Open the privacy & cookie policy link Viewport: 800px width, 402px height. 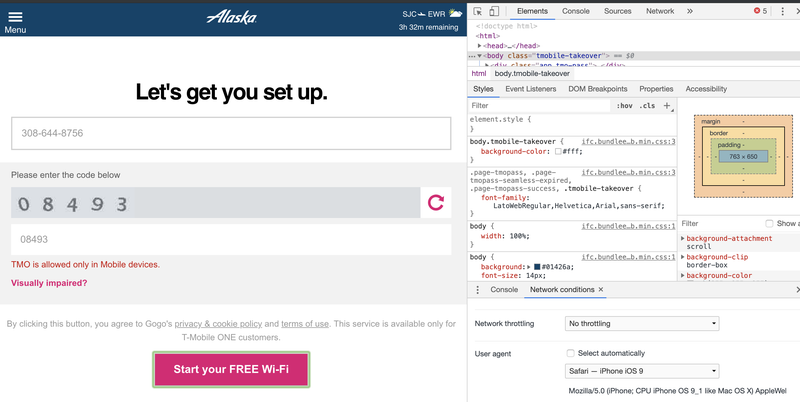[x=218, y=323]
